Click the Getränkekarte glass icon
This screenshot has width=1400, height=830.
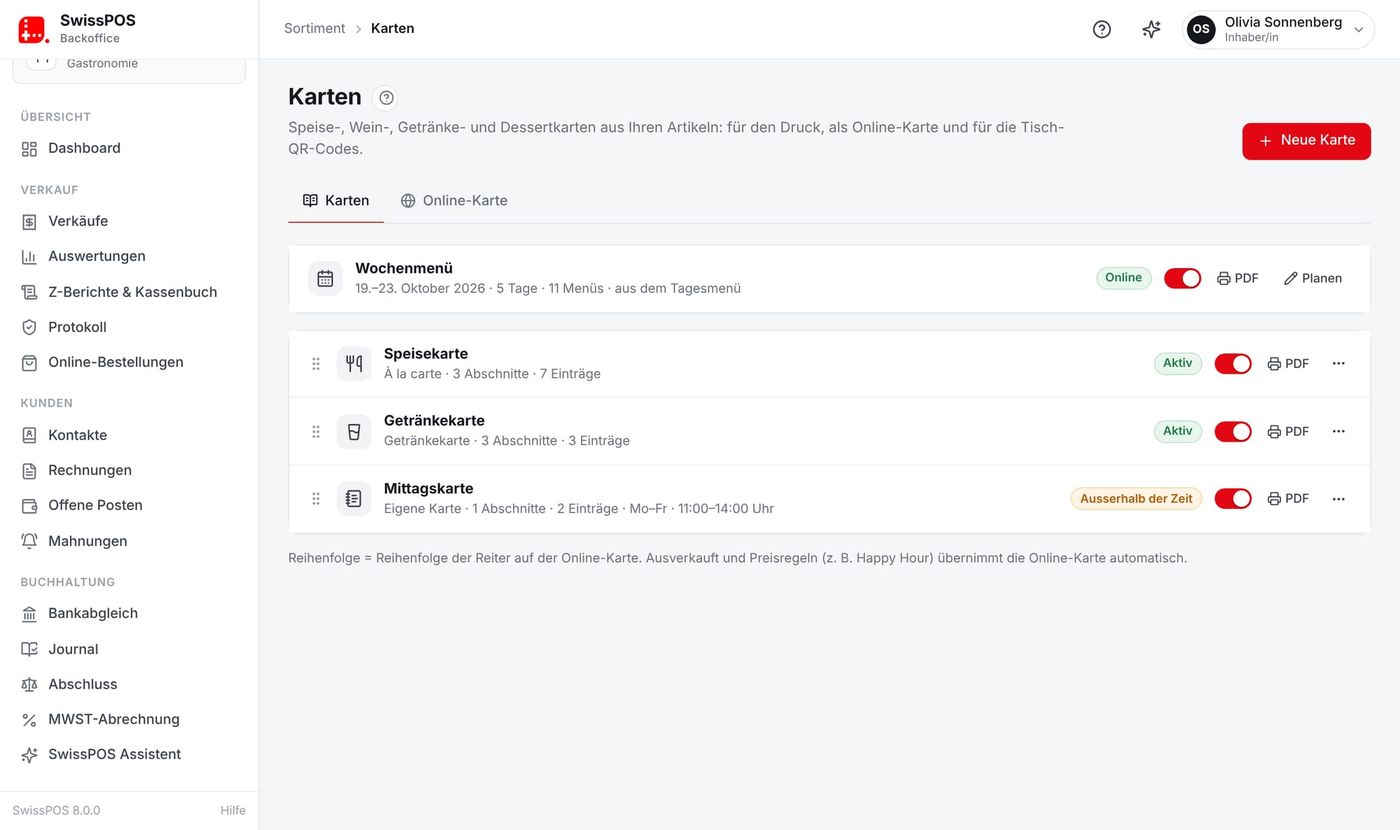[354, 431]
